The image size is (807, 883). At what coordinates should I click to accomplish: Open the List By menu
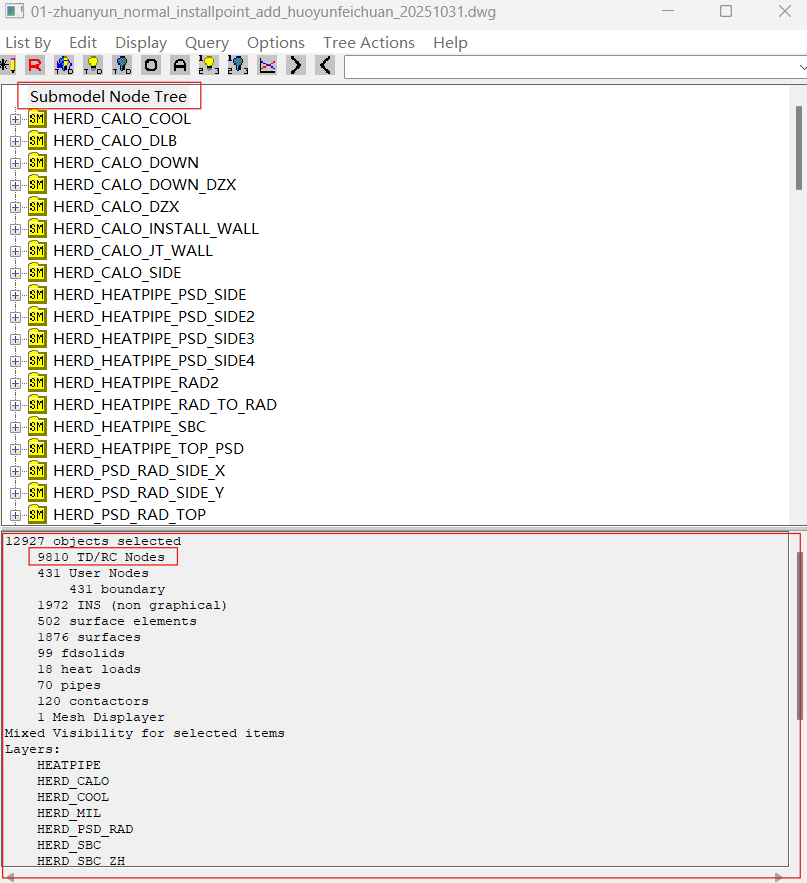pyautogui.click(x=28, y=43)
